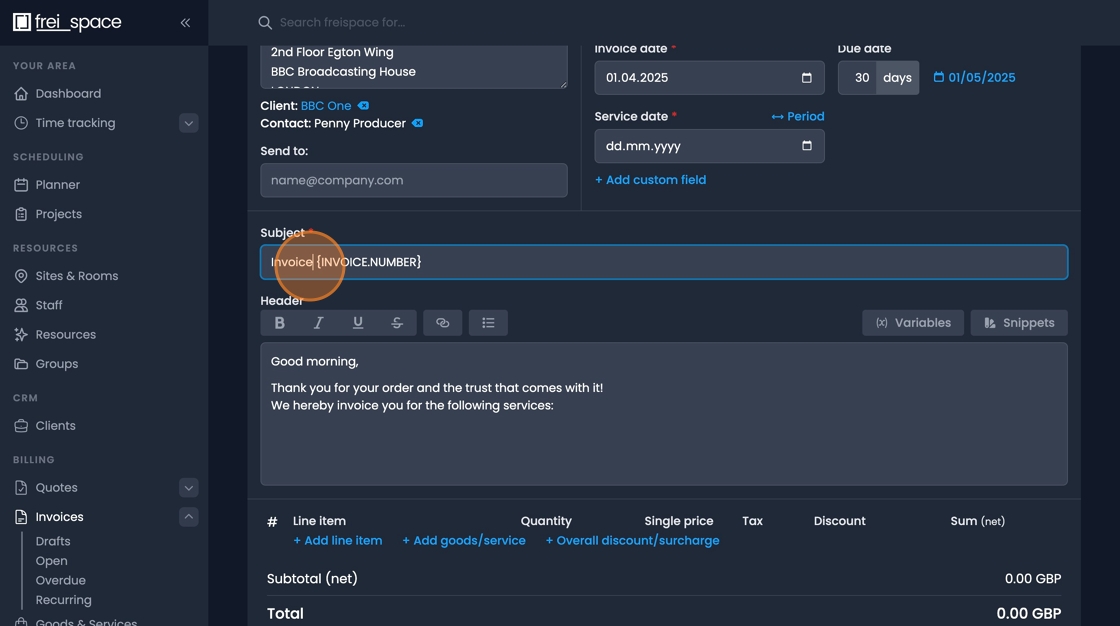Open the invoice date calendar picker

click(x=807, y=77)
